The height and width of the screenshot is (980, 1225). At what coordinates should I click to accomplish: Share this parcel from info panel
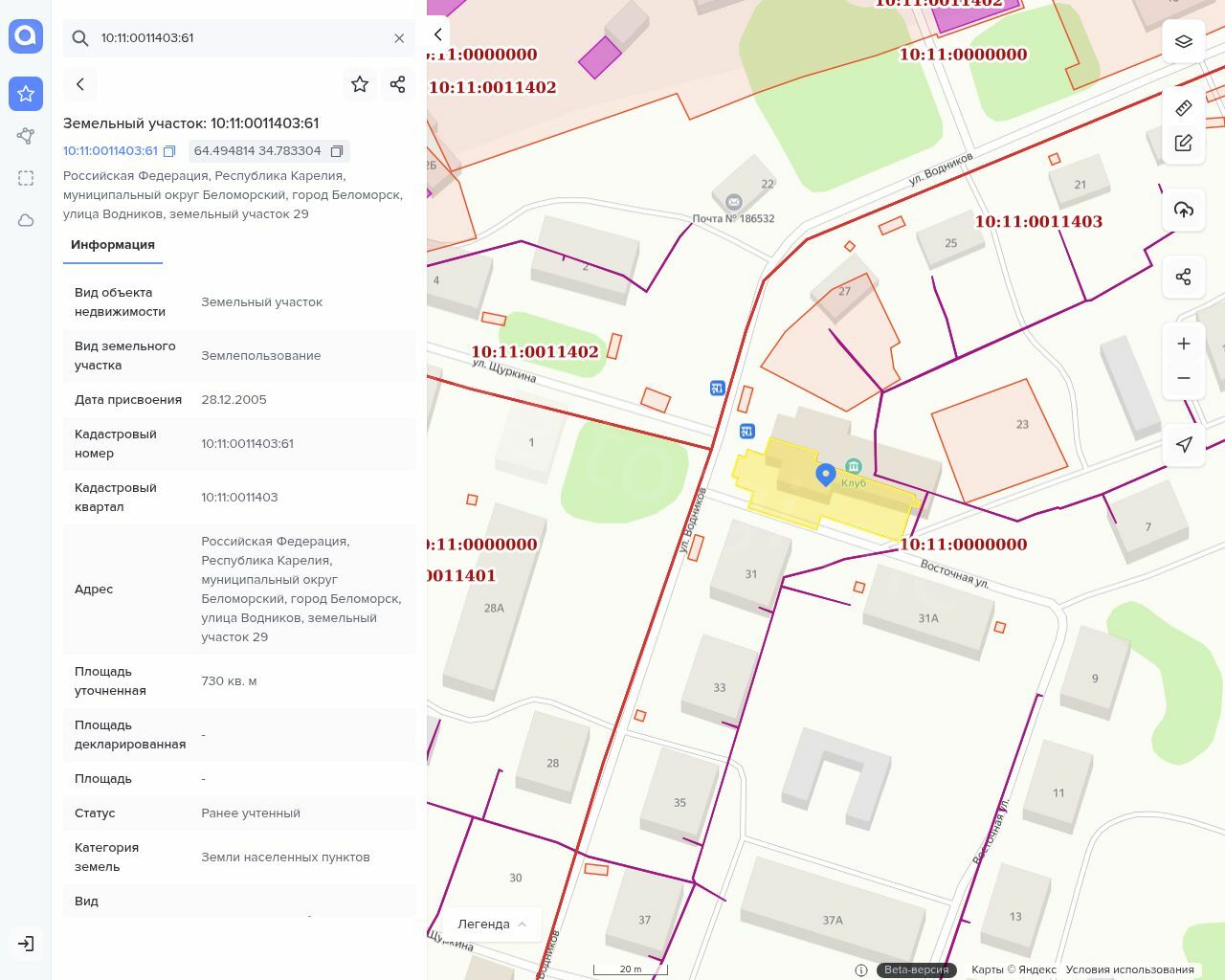tap(398, 84)
